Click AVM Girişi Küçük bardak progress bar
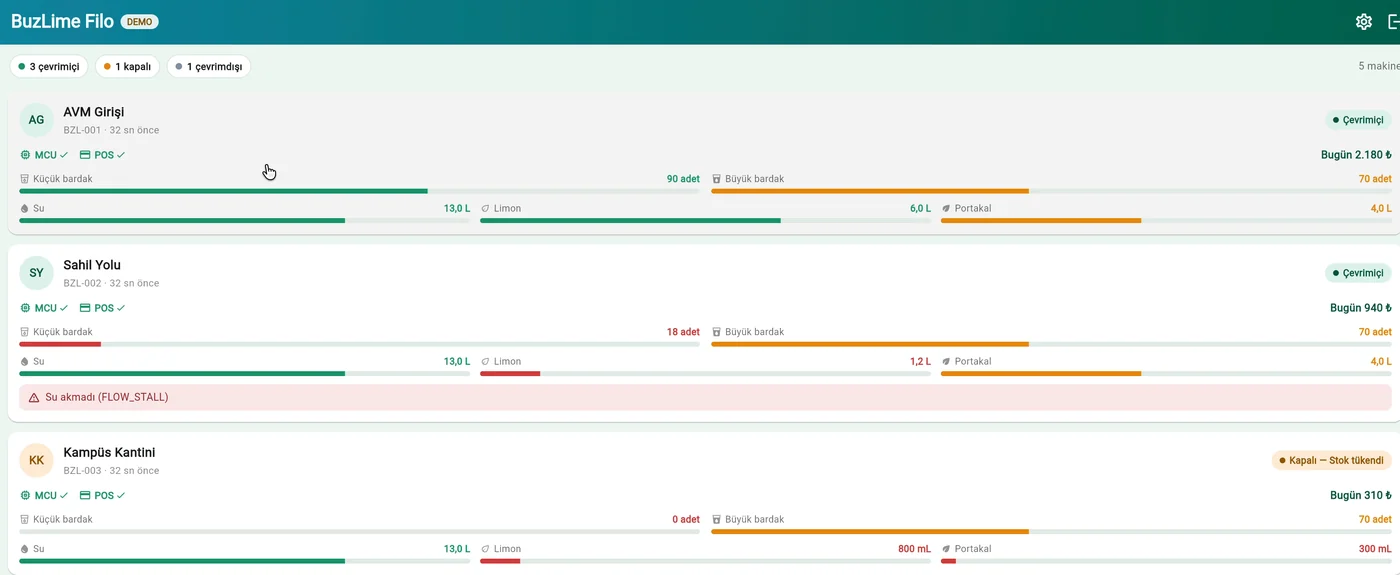 tap(360, 191)
